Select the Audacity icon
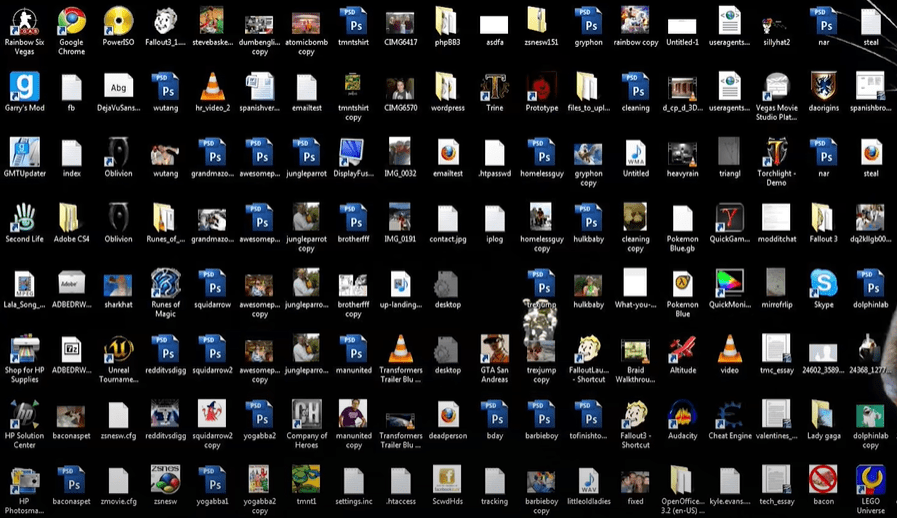Image resolution: width=897 pixels, height=518 pixels. click(x=682, y=414)
